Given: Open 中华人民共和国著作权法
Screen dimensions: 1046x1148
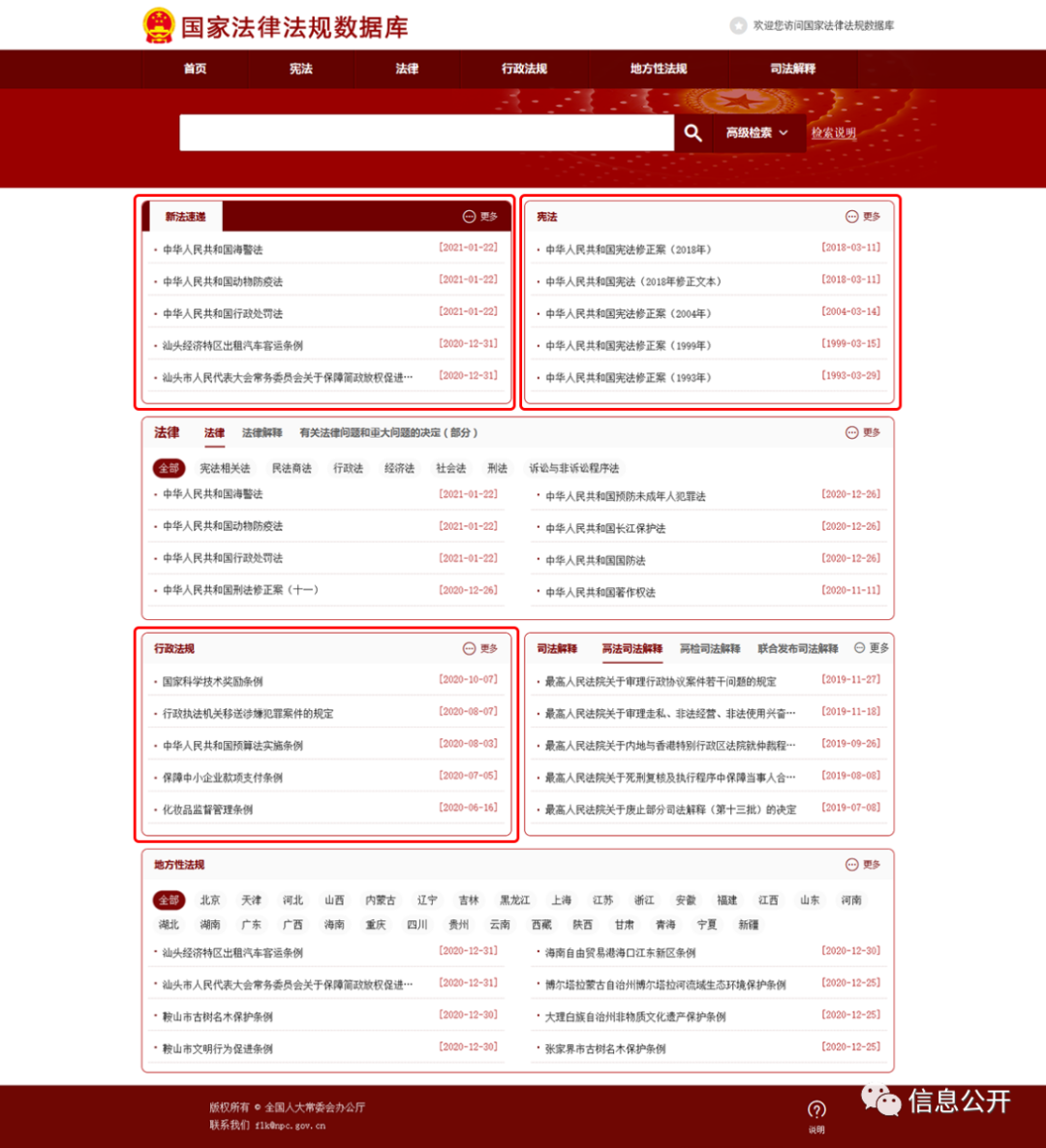Looking at the screenshot, I should [600, 592].
